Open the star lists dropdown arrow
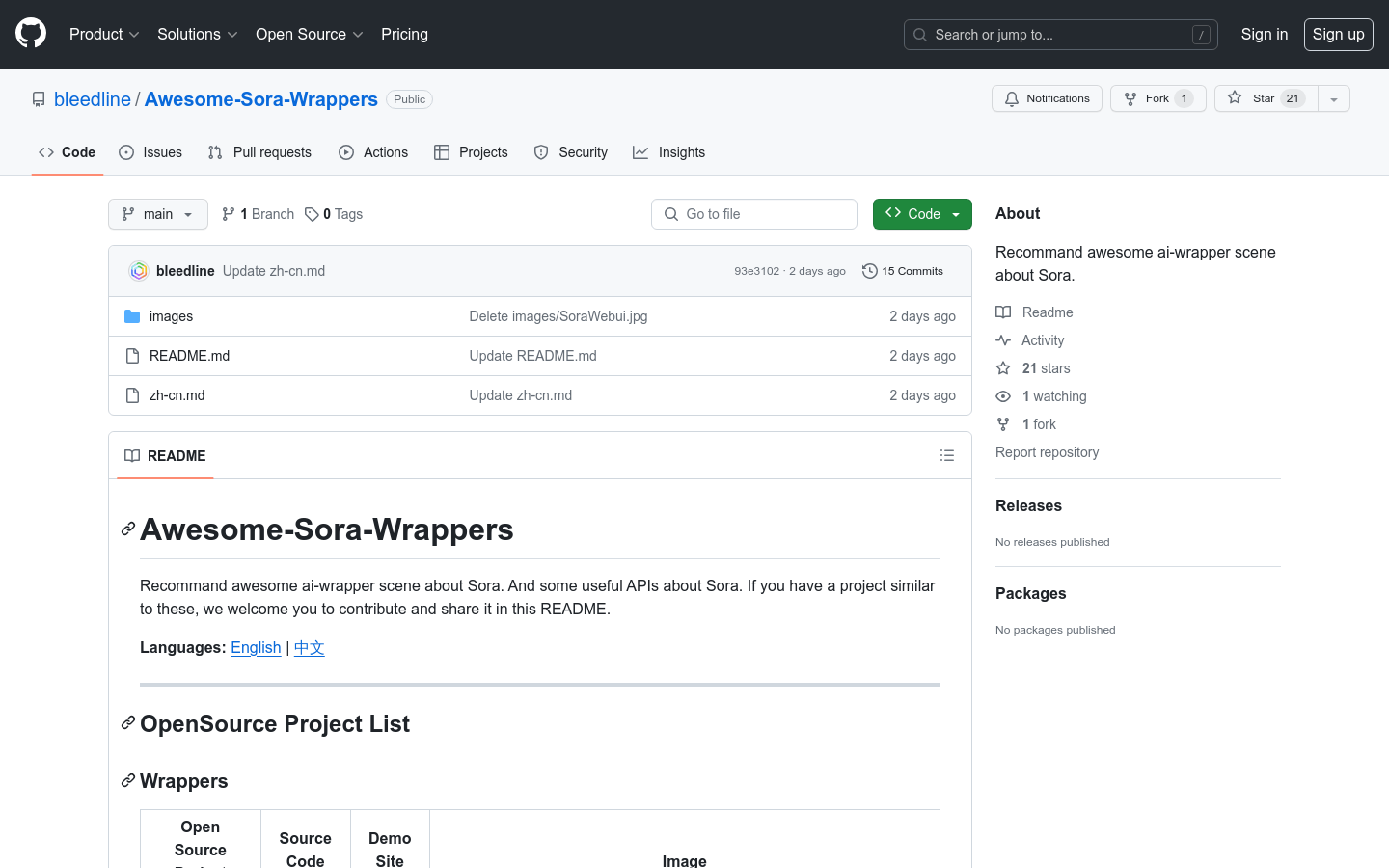Screen dimensions: 1389x868 1334,98
